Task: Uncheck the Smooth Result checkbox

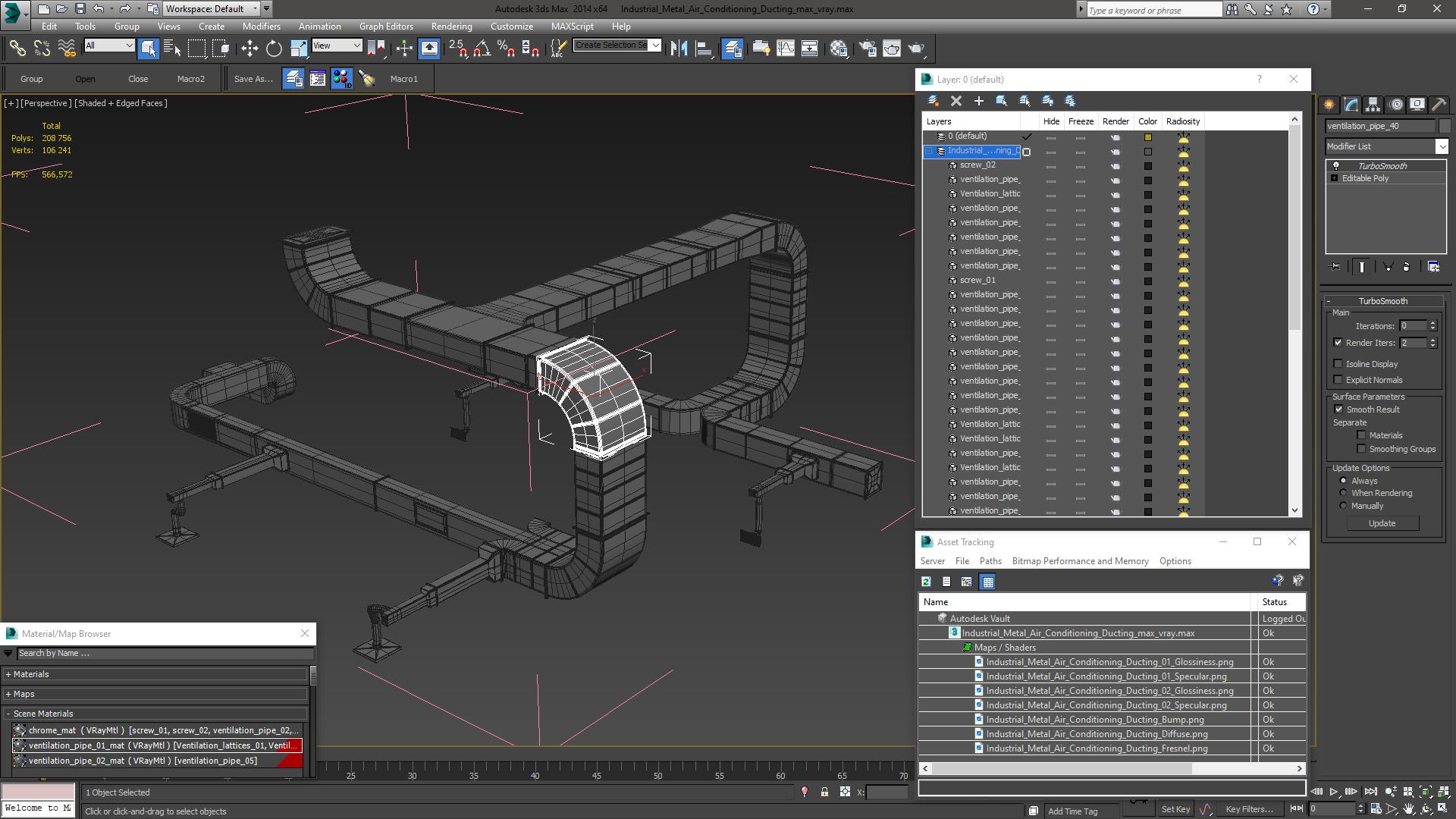Action: click(x=1338, y=409)
